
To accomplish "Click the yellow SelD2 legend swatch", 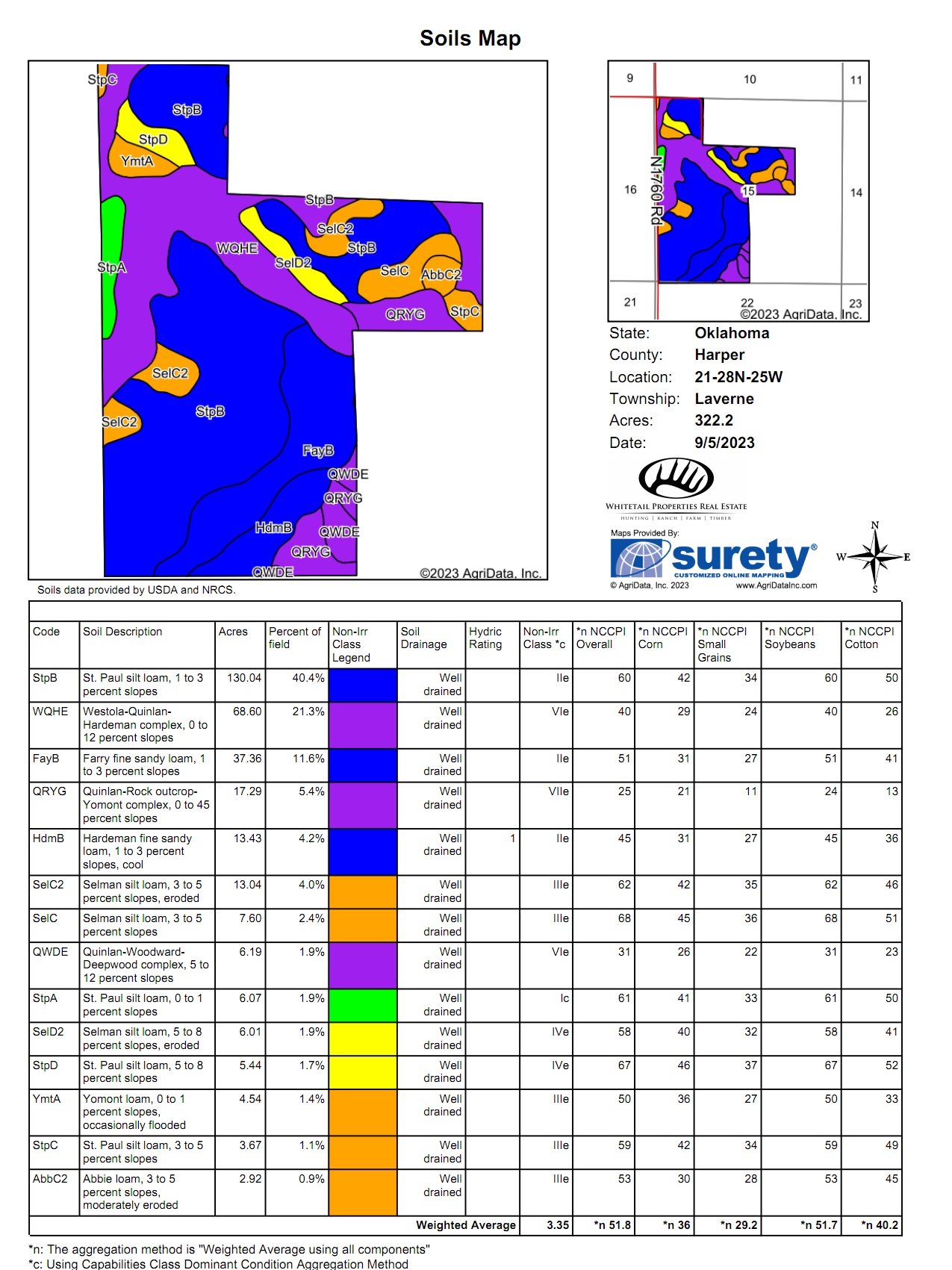I will click(363, 1039).
